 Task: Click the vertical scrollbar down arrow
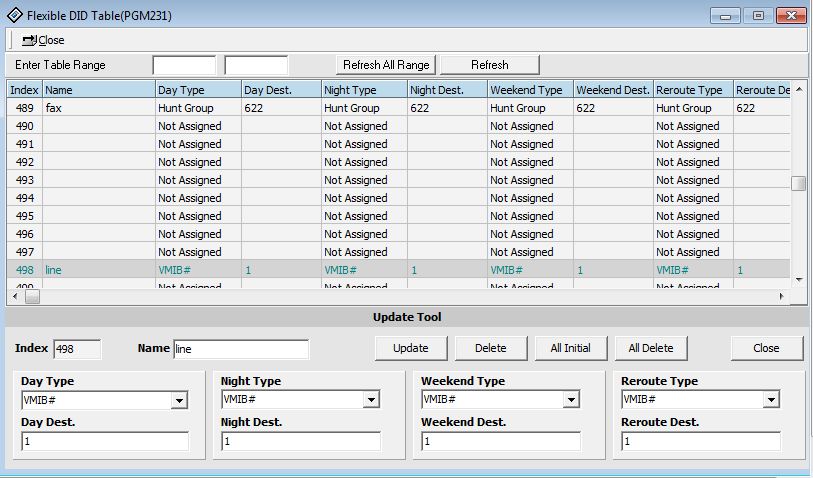click(798, 279)
